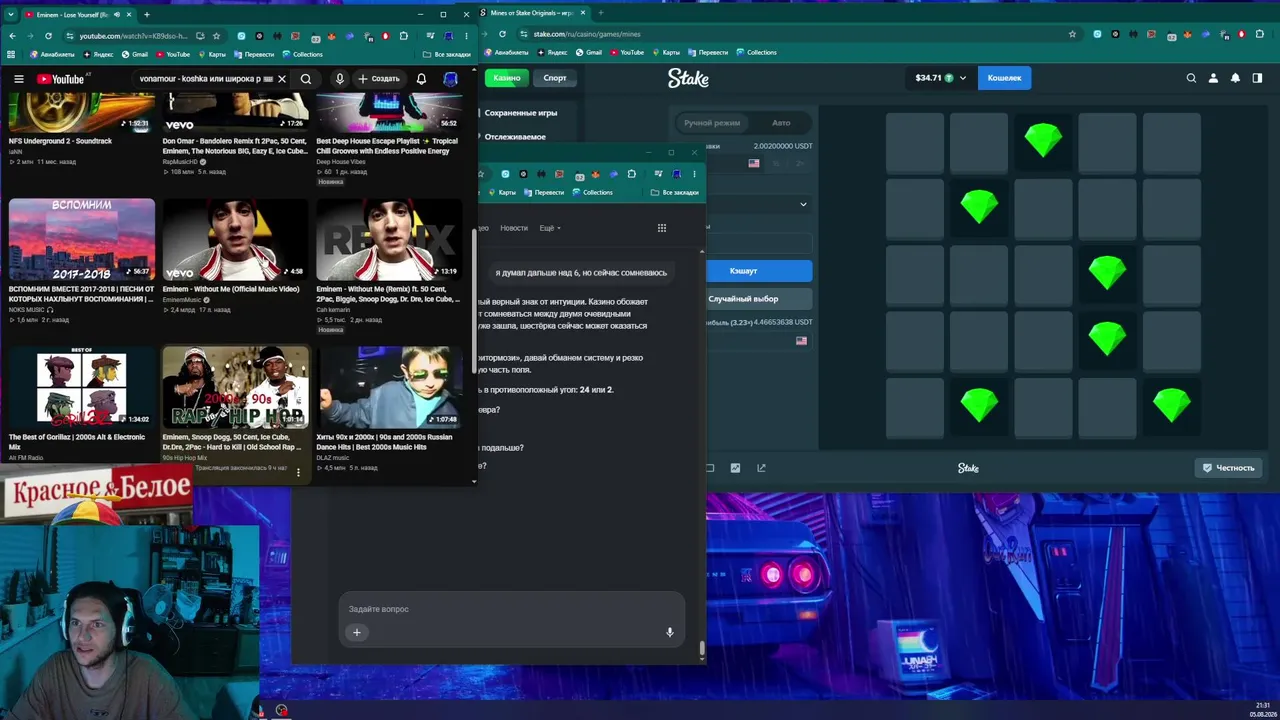1280x720 pixels.
Task: Open Chrome three-dot menu in YouTube window
Action: tap(466, 36)
